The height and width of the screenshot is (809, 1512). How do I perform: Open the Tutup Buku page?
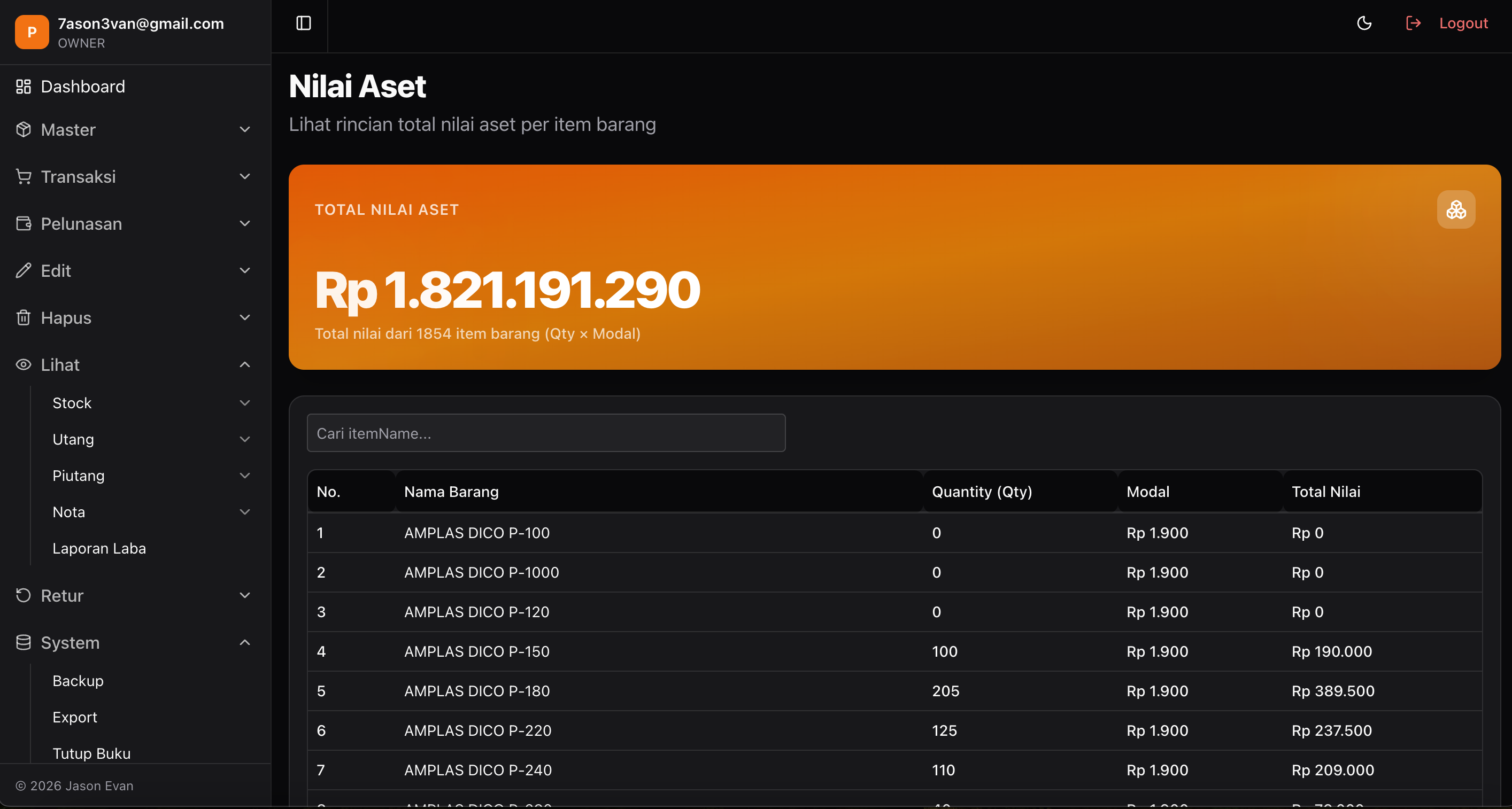pos(91,754)
